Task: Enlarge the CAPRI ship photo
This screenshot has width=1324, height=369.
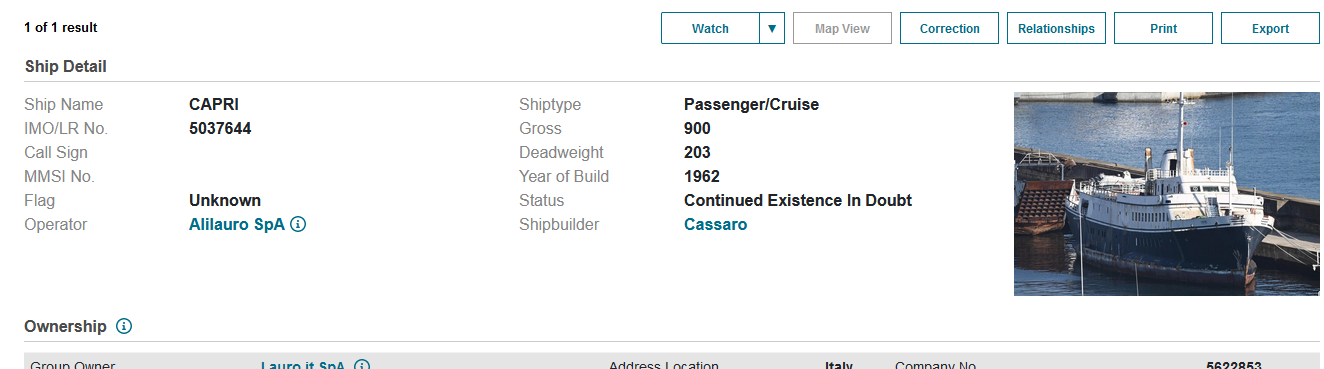Action: [1167, 194]
